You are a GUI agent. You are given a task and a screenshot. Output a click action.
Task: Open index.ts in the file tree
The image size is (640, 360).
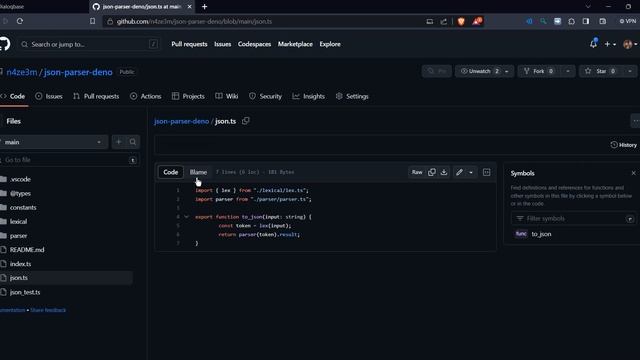[x=20, y=264]
